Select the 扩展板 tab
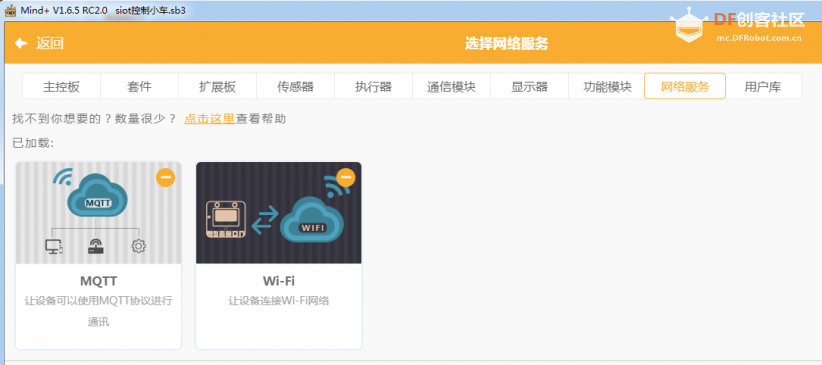822x365 pixels. [x=217, y=87]
